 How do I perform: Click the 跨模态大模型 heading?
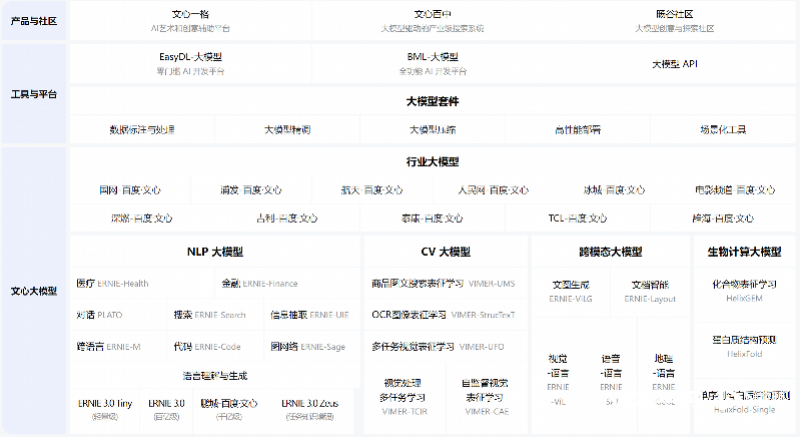pyautogui.click(x=611, y=251)
